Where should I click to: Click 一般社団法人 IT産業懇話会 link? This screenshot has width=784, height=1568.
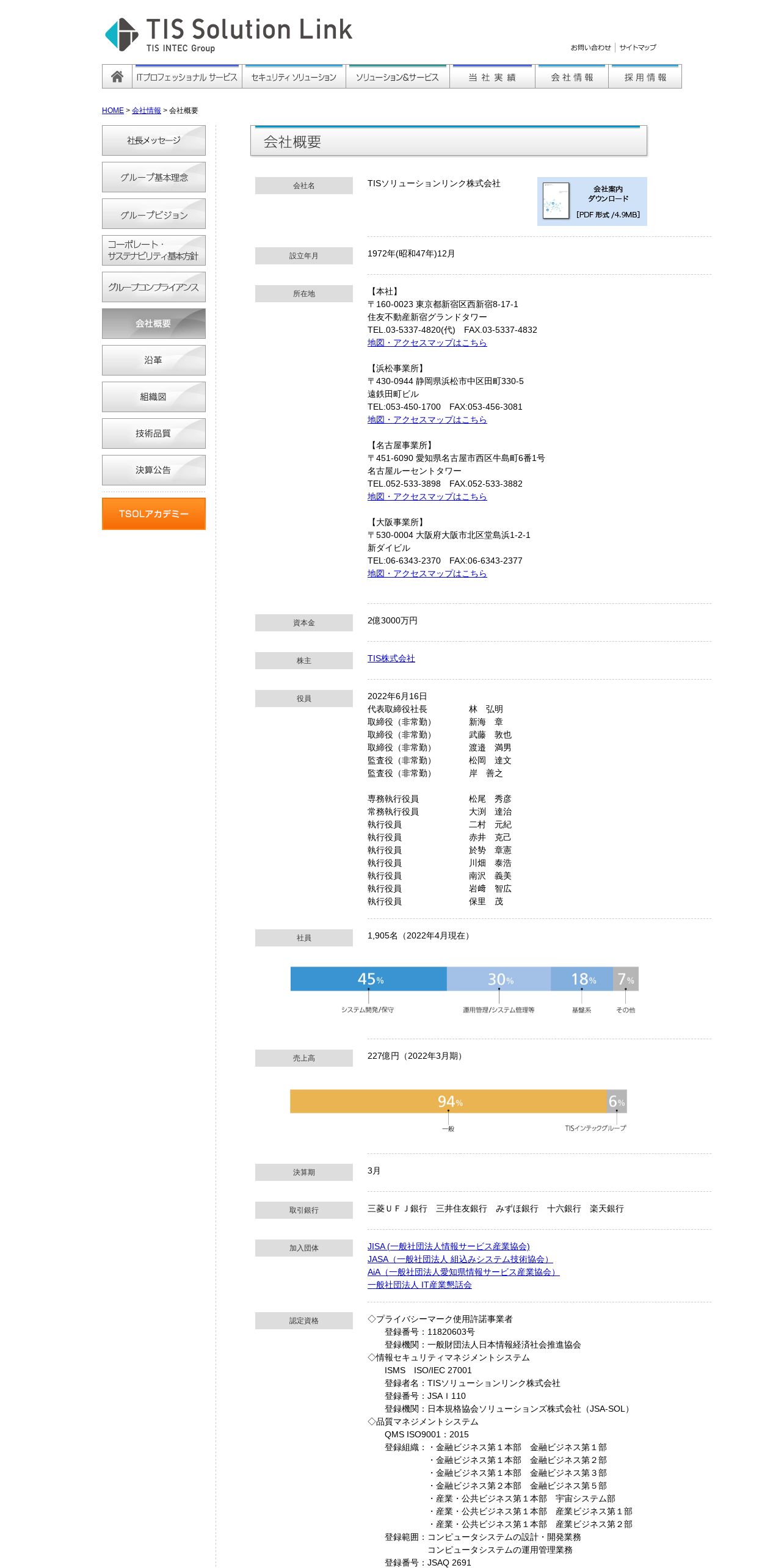tap(419, 1285)
